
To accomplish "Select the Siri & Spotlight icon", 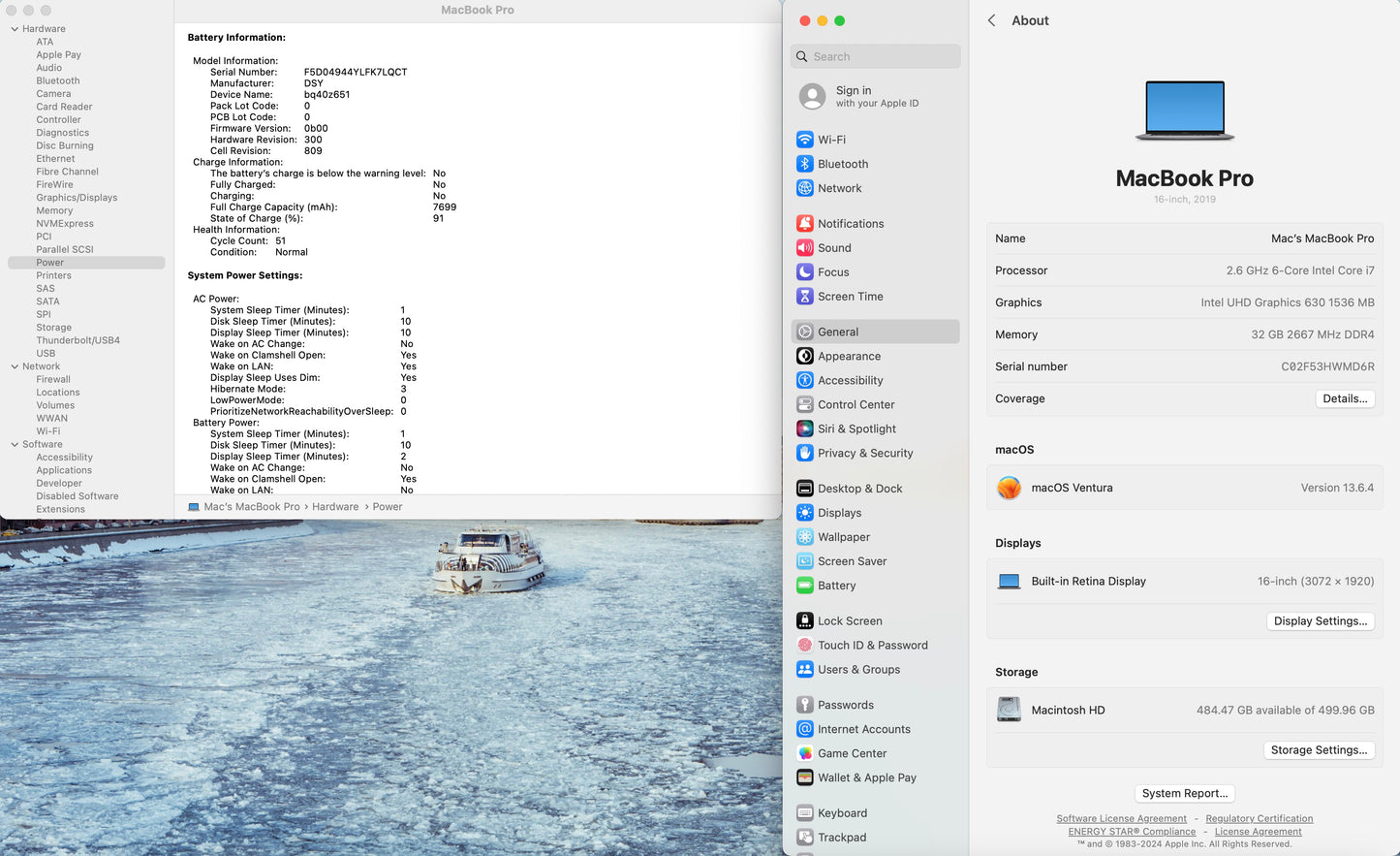I will coord(804,428).
